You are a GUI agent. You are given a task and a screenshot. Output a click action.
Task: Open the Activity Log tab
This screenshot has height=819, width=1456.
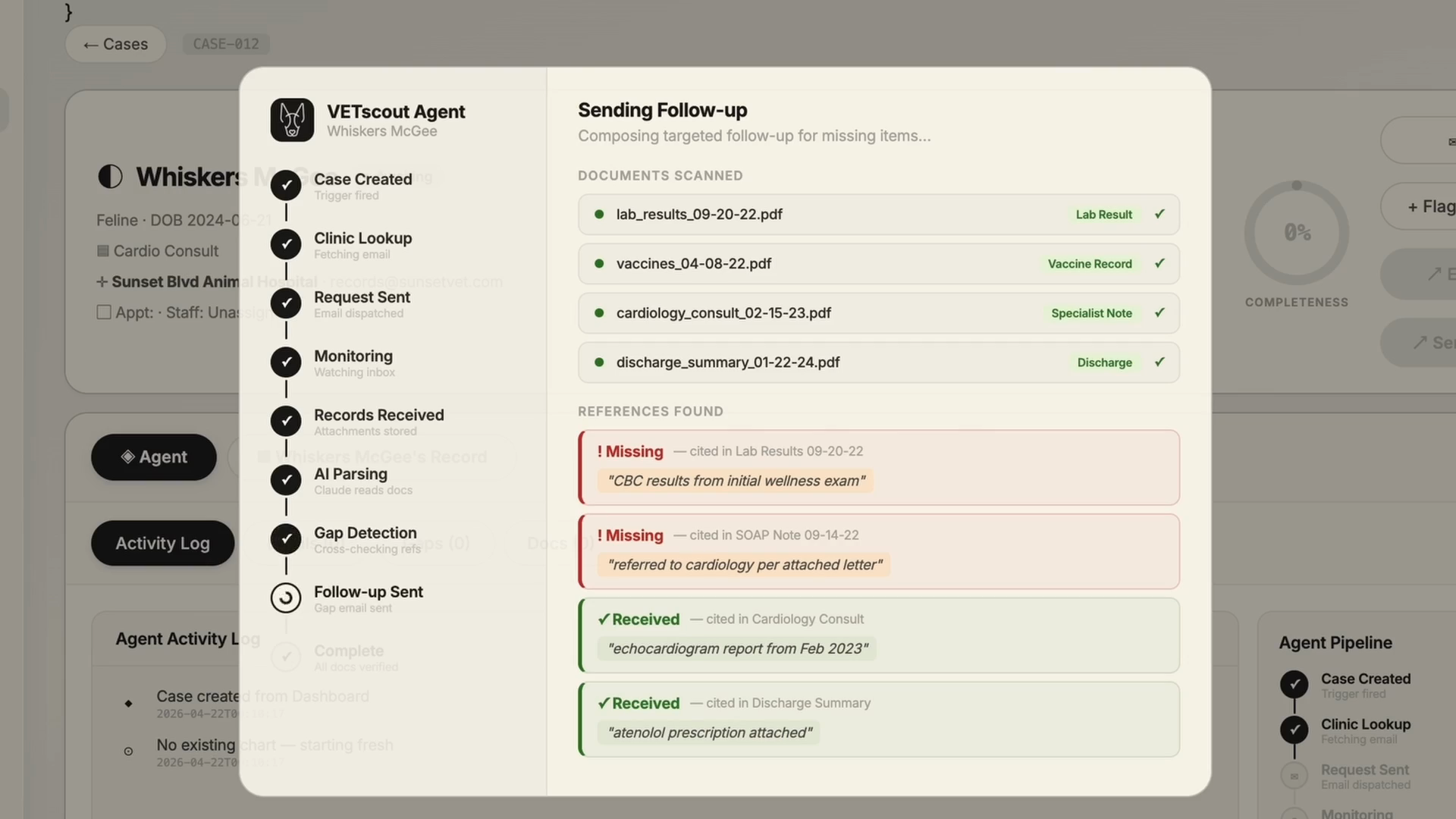pos(162,543)
